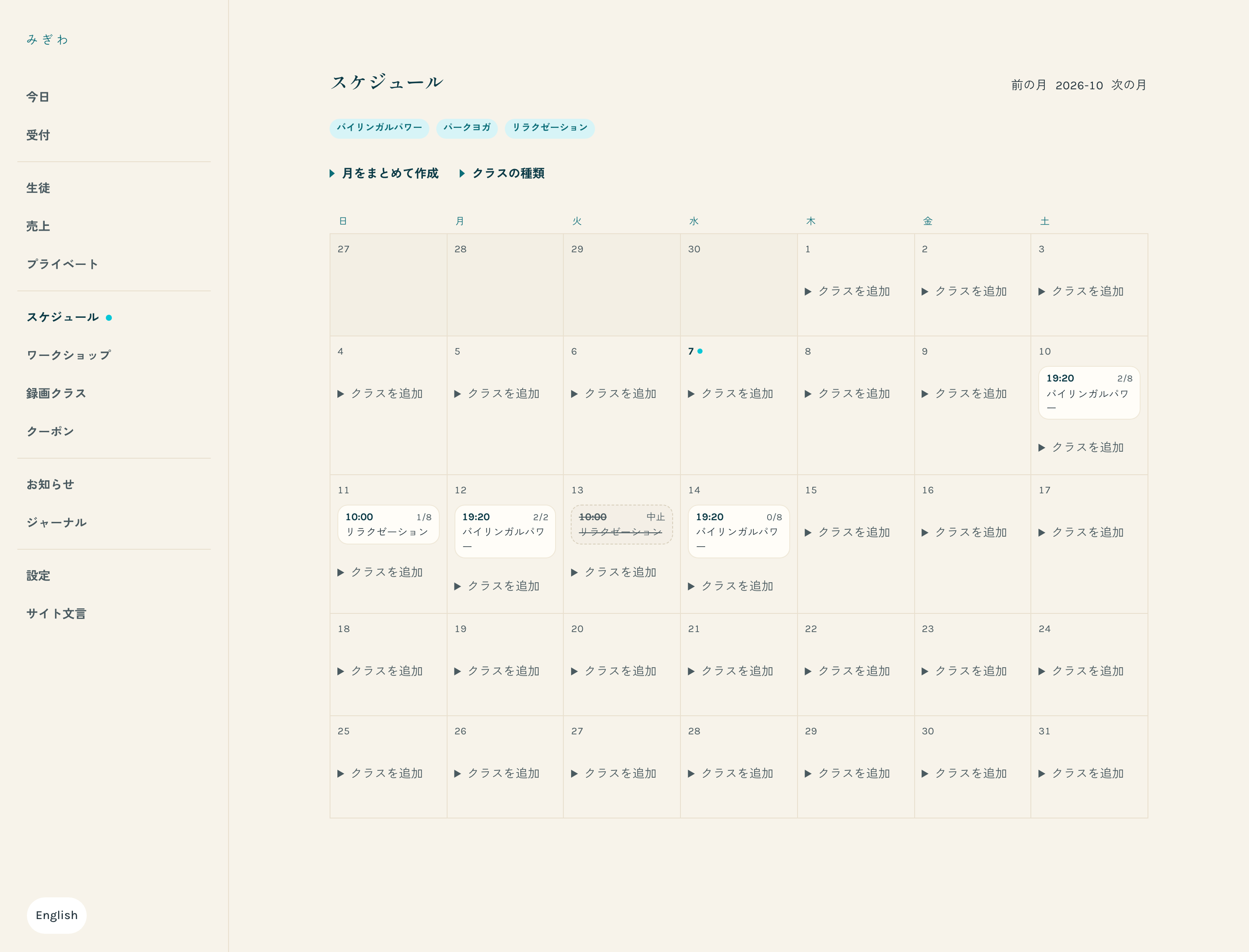Open cancelled 10:00 class on October 13
The image size is (1249, 952).
622,525
